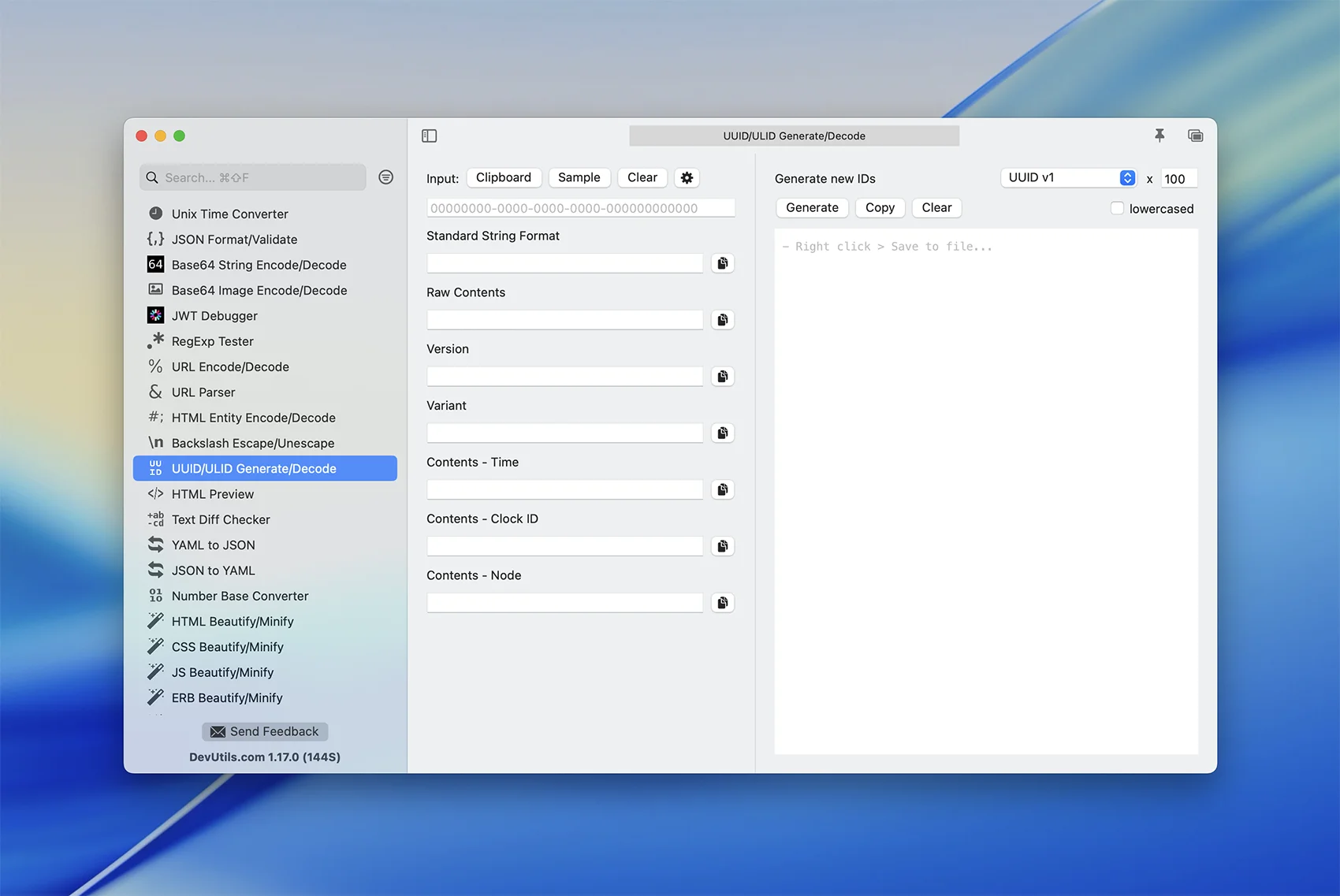The height and width of the screenshot is (896, 1340).
Task: Open new window using top-right icon
Action: coord(1195,136)
